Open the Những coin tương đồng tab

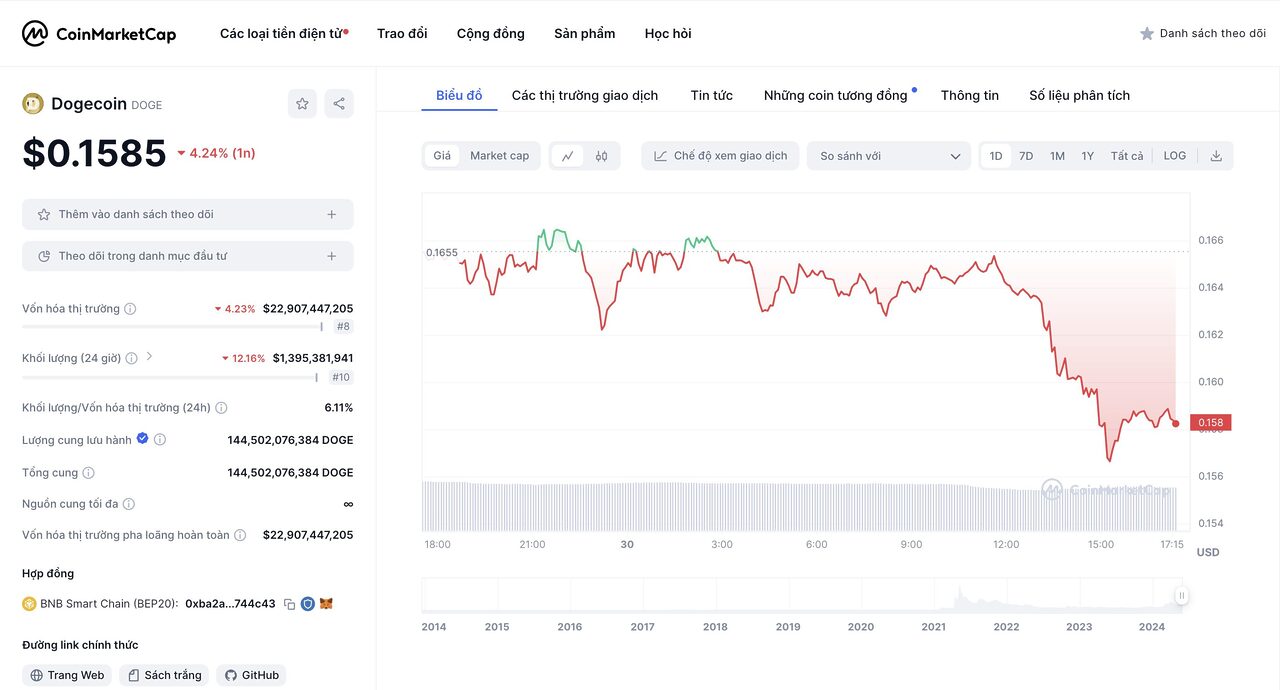(836, 96)
